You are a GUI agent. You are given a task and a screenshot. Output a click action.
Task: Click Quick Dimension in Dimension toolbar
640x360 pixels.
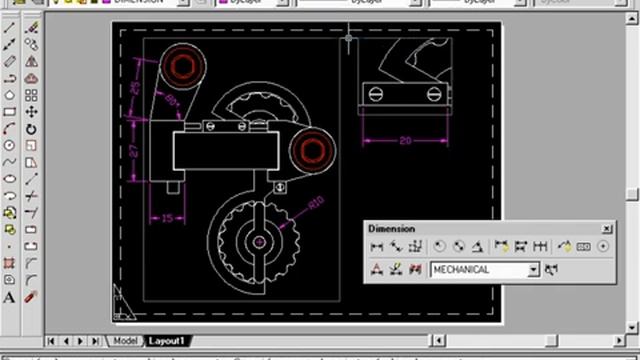click(501, 247)
